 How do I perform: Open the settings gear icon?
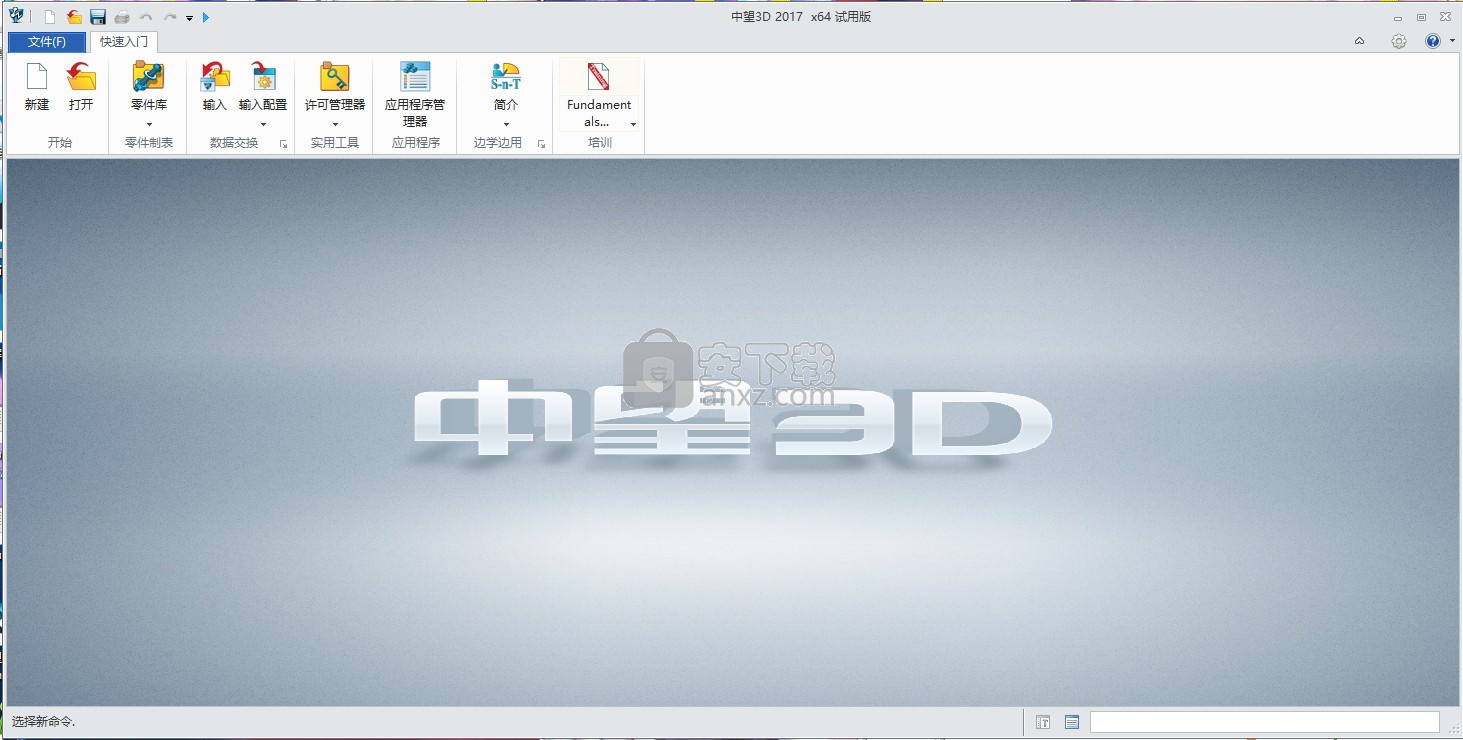coord(1399,41)
